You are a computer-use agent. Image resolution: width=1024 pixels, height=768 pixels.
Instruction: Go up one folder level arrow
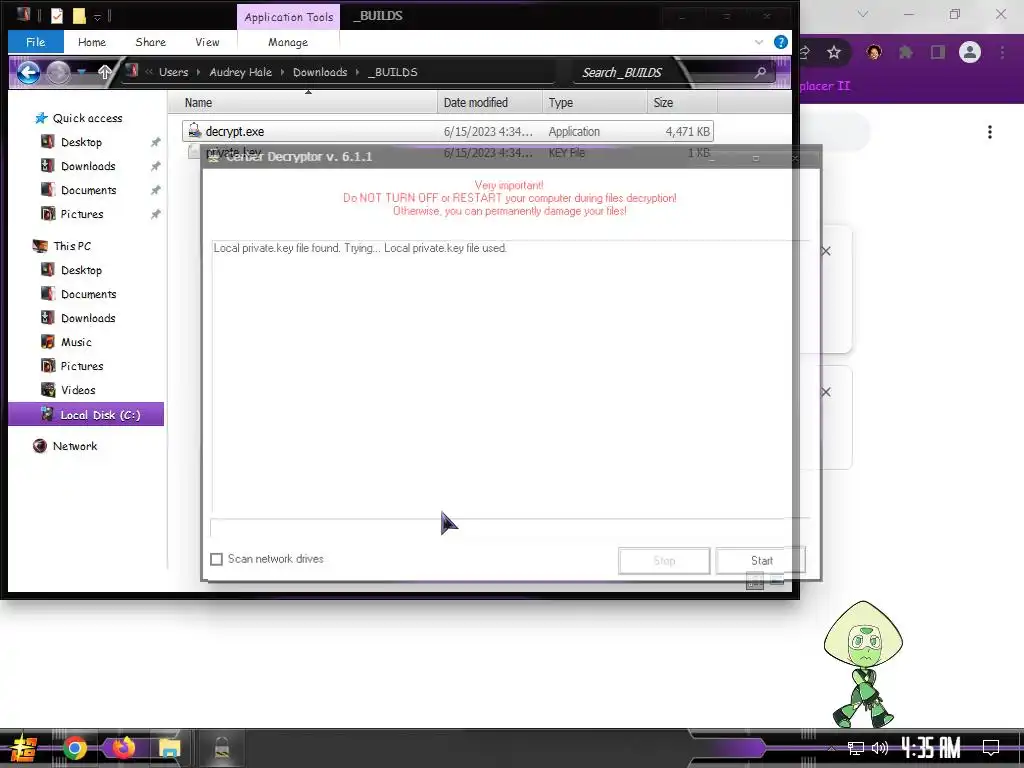[104, 72]
